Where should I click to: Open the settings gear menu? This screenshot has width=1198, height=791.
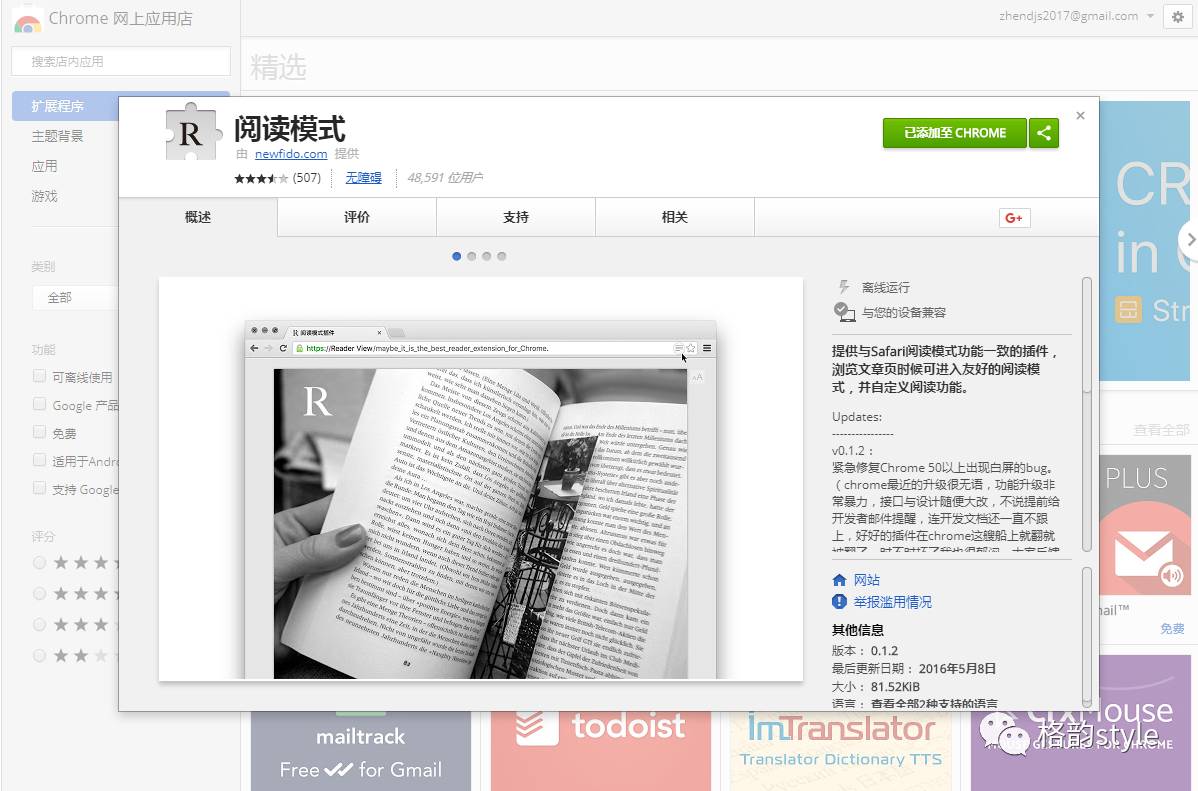pos(1177,17)
